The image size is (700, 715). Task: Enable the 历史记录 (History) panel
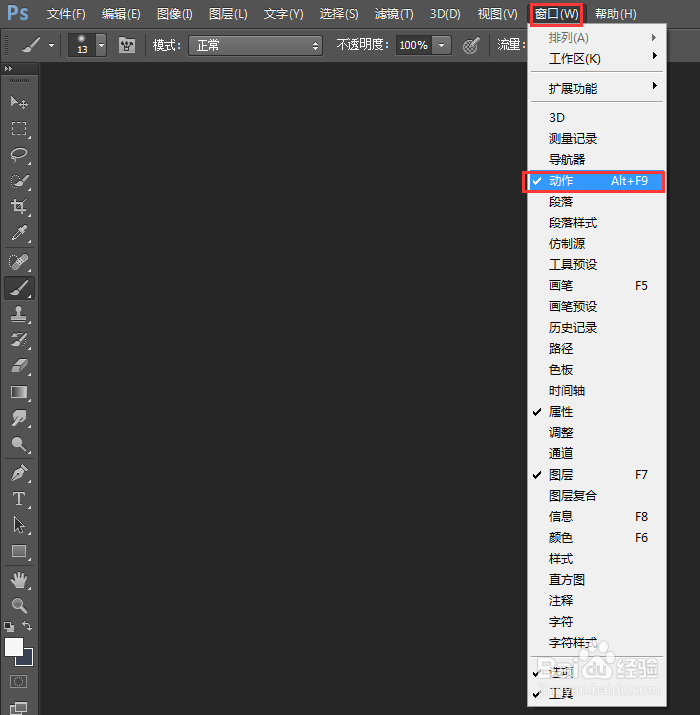[x=596, y=327]
